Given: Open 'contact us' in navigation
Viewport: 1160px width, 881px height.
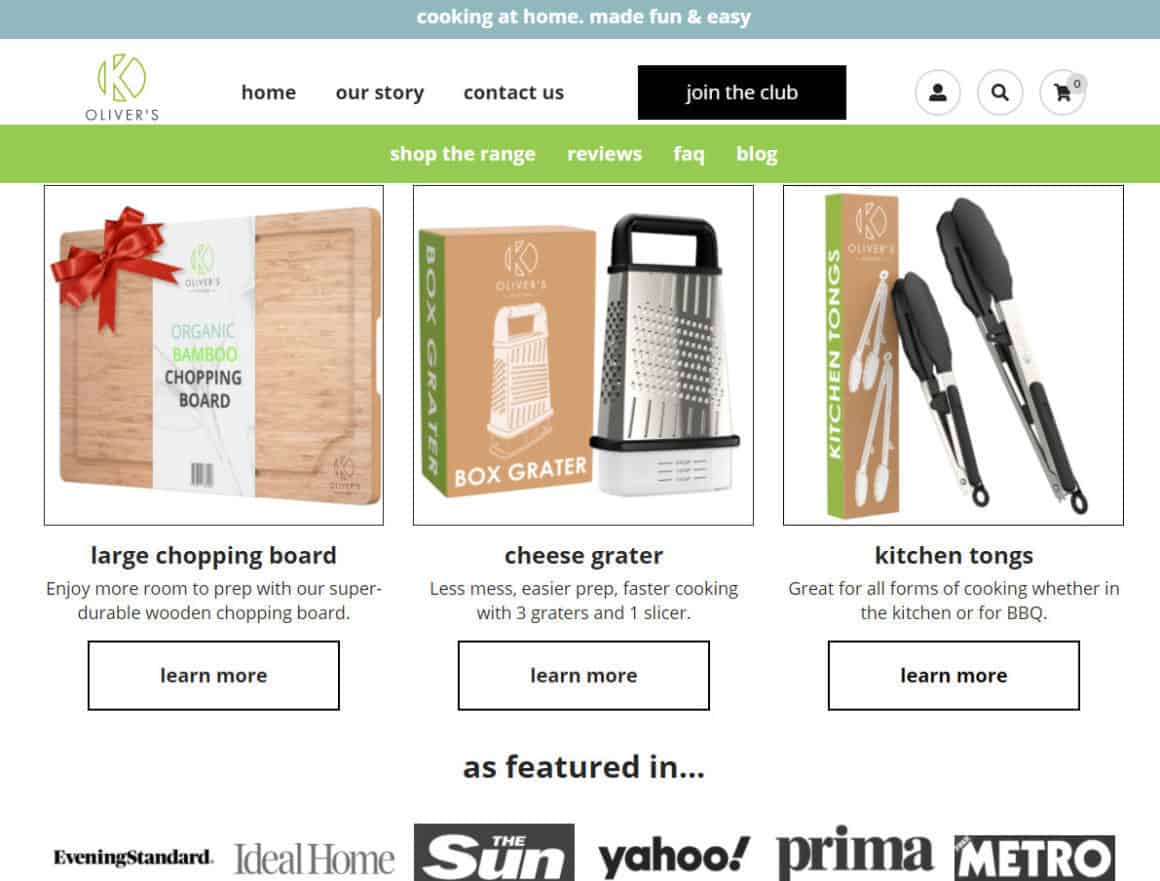Looking at the screenshot, I should [513, 92].
